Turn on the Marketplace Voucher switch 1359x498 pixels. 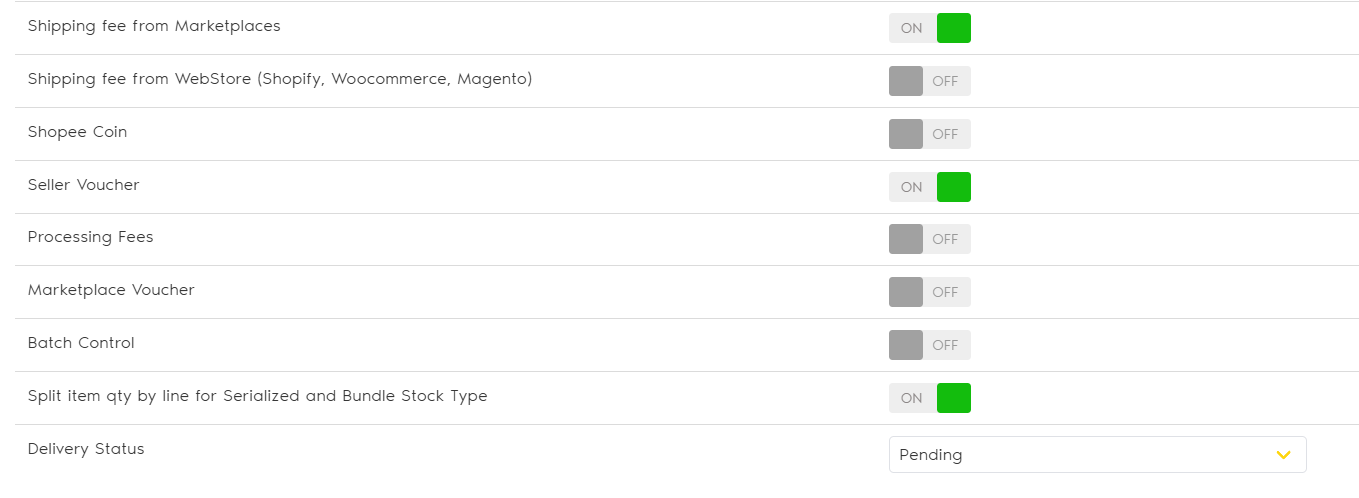929,292
